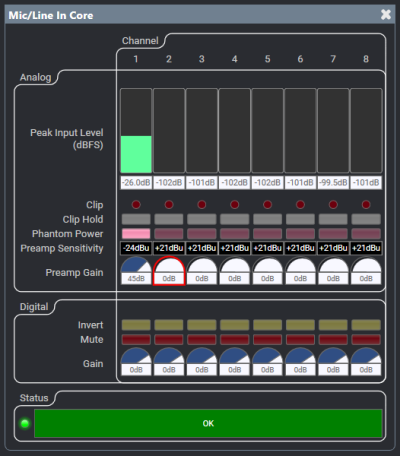Viewport: 400px width, 456px height.
Task: Click the green OK status bar
Action: coord(208,423)
